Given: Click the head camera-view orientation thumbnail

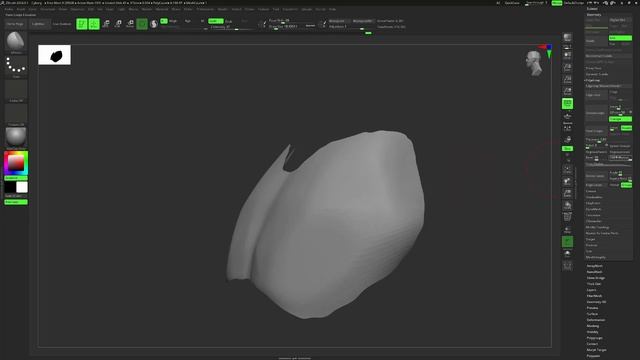Looking at the screenshot, I should point(534,63).
